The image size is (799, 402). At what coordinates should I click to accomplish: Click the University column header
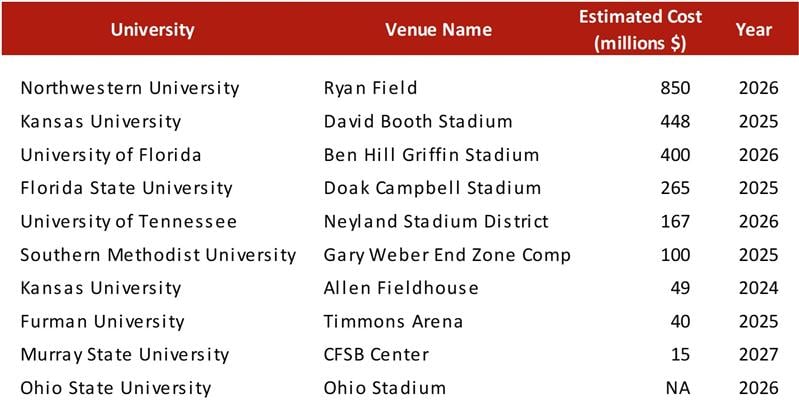tap(152, 29)
